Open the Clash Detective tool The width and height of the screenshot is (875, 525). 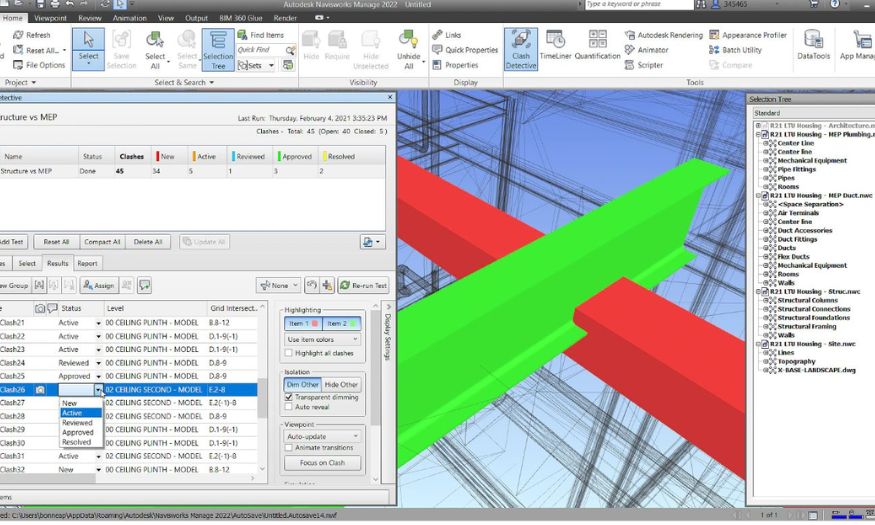pyautogui.click(x=521, y=50)
